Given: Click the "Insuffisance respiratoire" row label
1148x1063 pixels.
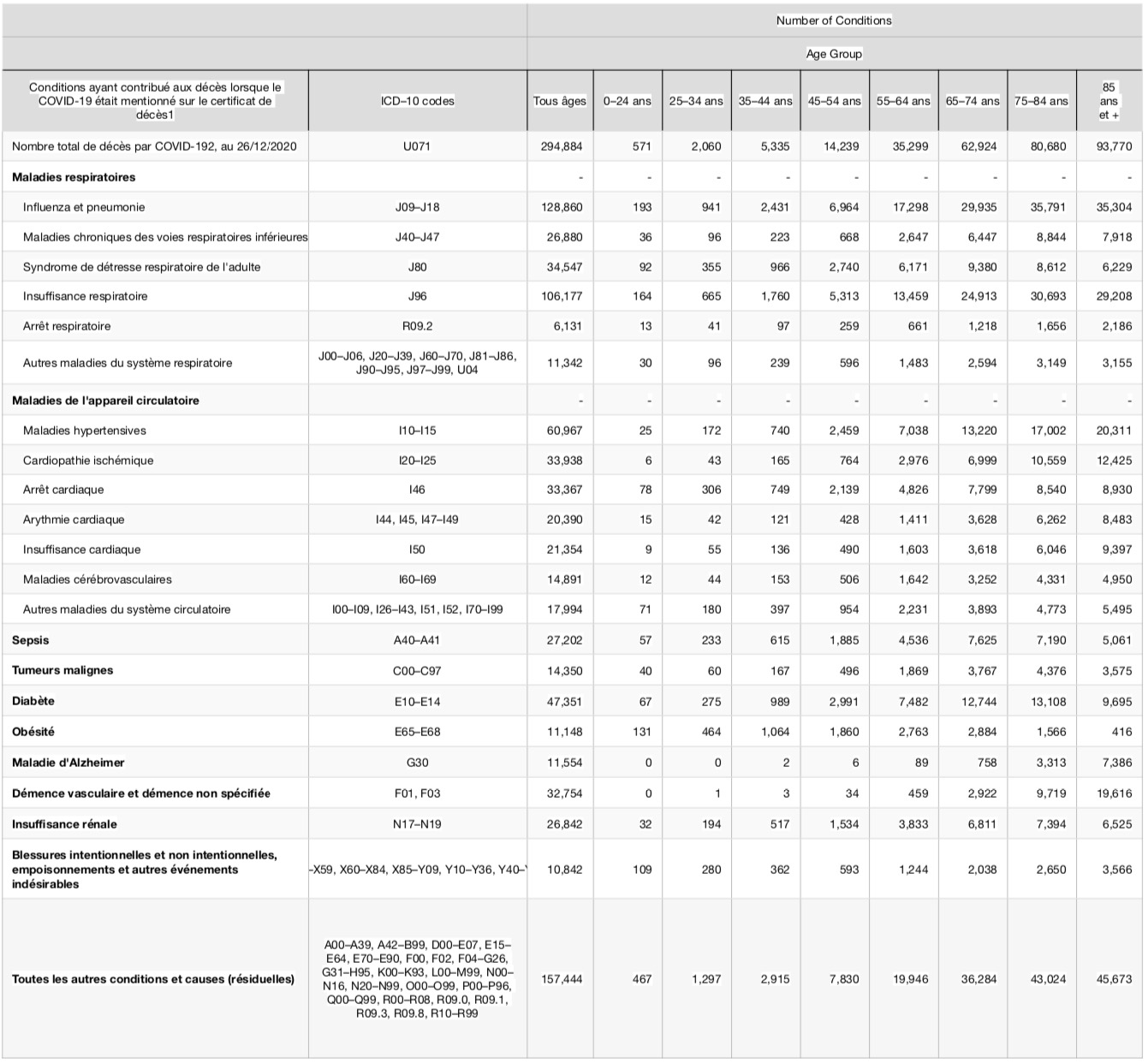Looking at the screenshot, I should (x=85, y=296).
